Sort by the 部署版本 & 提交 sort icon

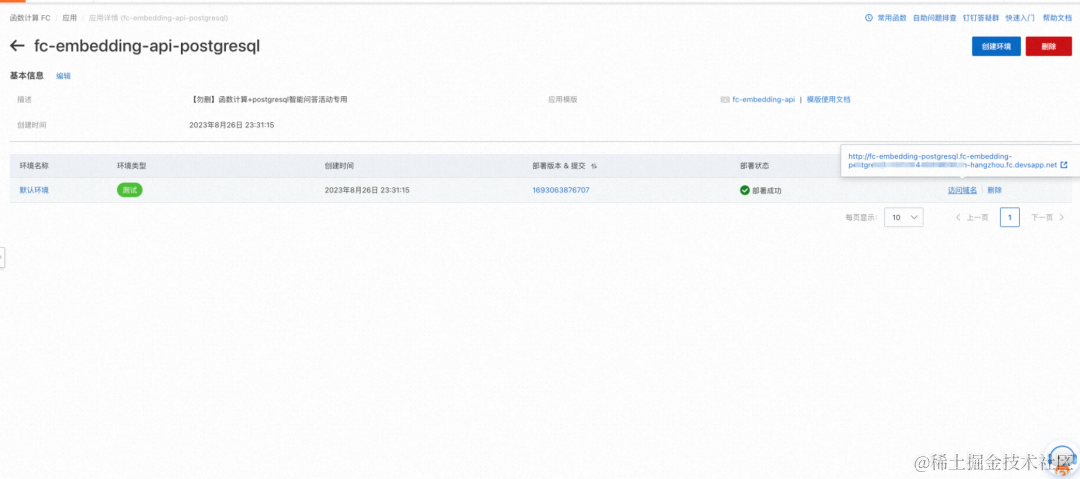pos(594,167)
